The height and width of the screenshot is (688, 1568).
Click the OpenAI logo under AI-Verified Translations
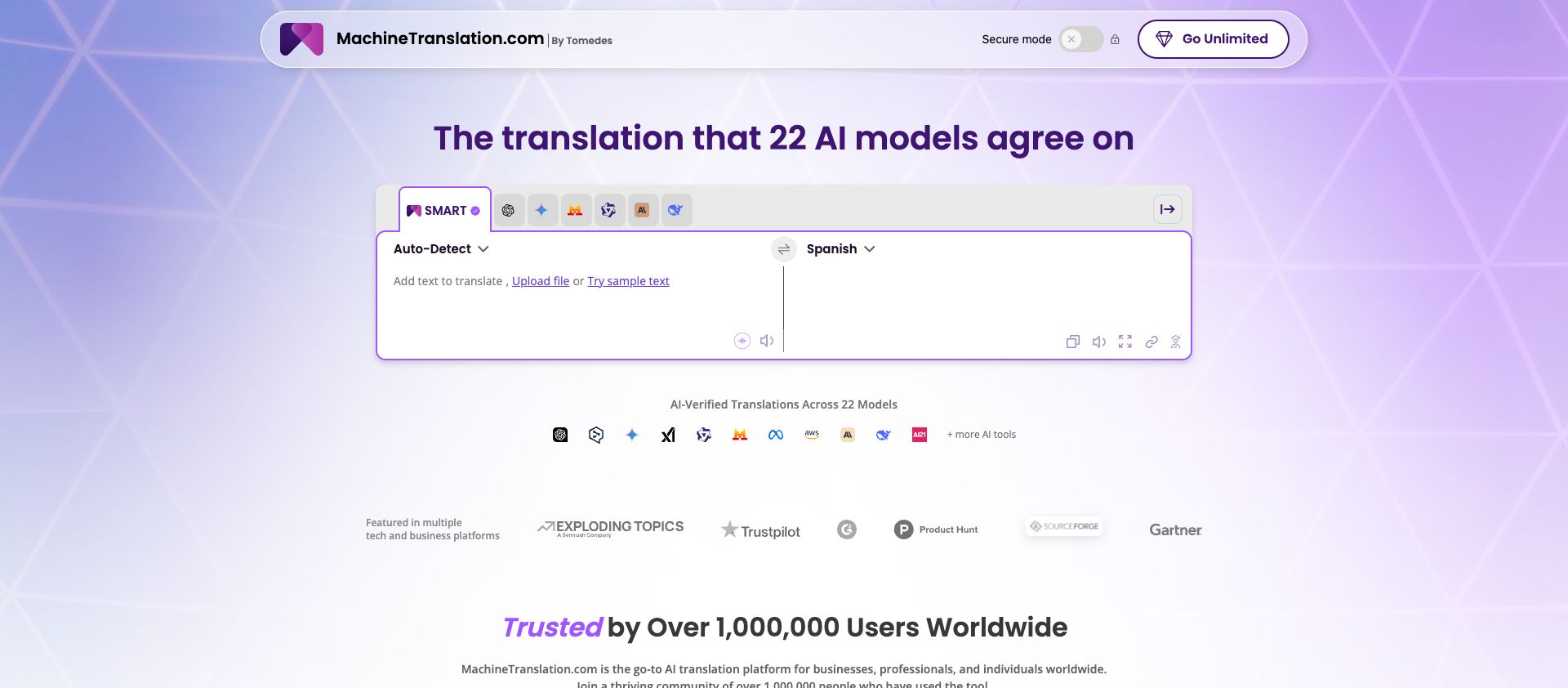(560, 435)
